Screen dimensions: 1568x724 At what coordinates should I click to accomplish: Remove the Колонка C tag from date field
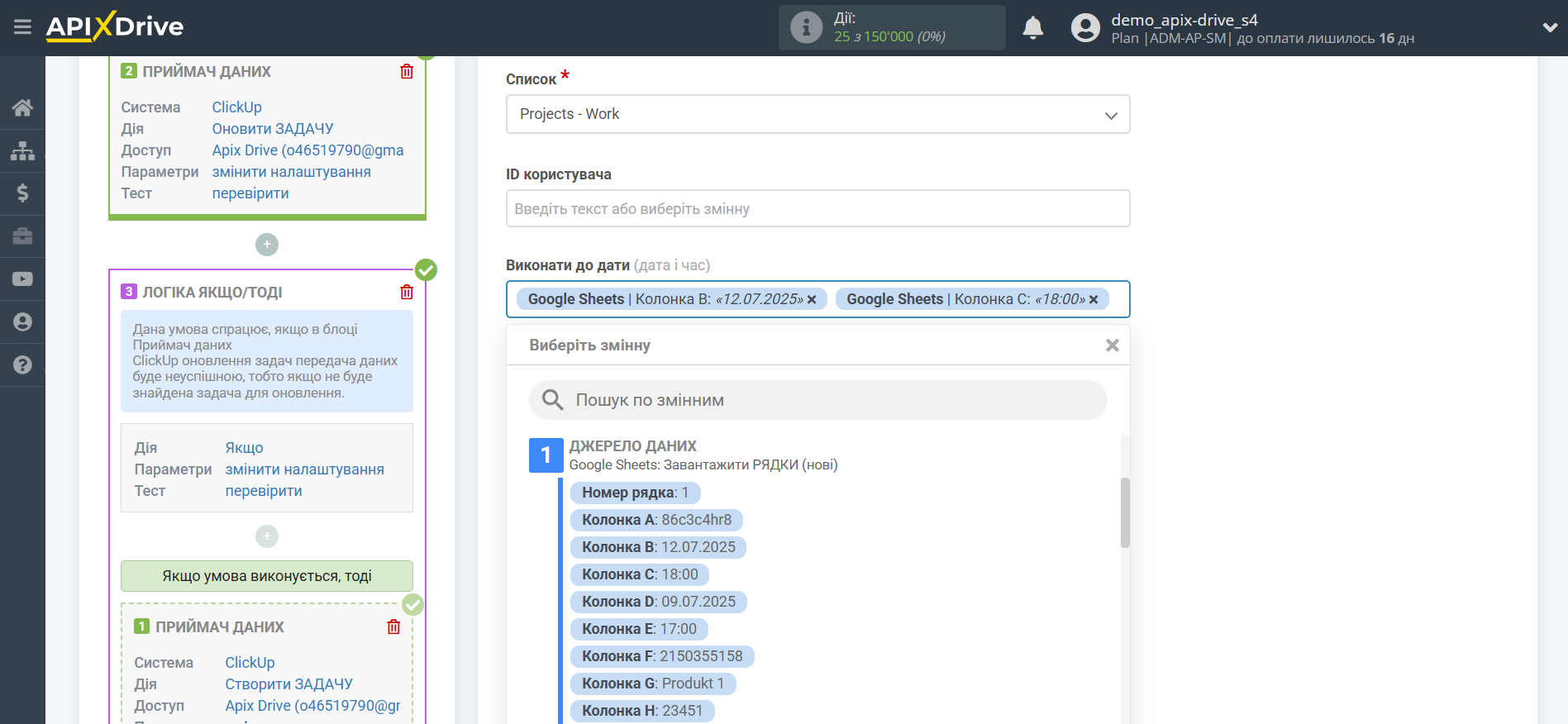(x=1094, y=299)
